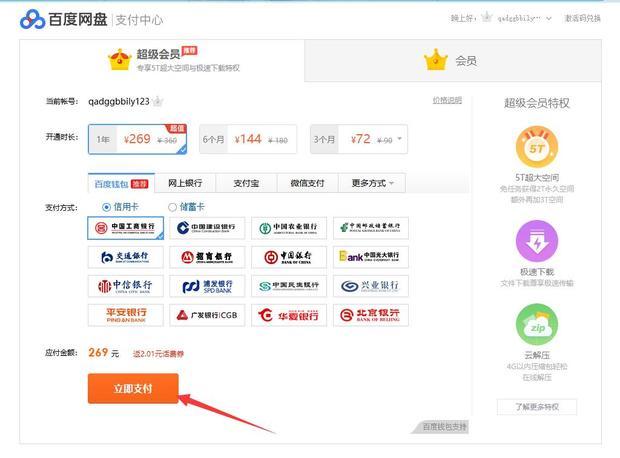Choose 中国银行 bank option
Viewport: 620px width, 458px height.
point(289,257)
